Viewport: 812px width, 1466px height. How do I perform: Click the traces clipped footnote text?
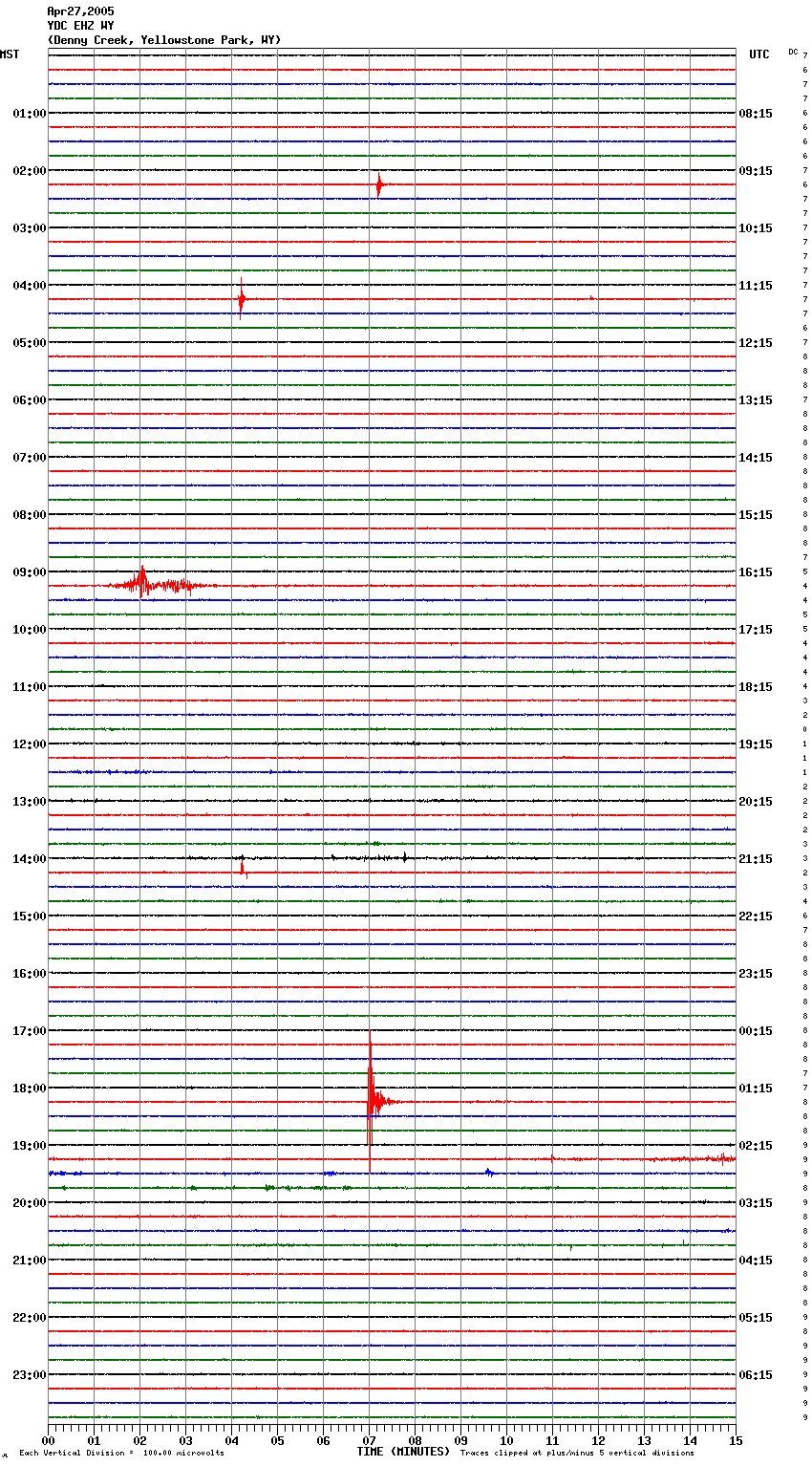pyautogui.click(x=577, y=1454)
